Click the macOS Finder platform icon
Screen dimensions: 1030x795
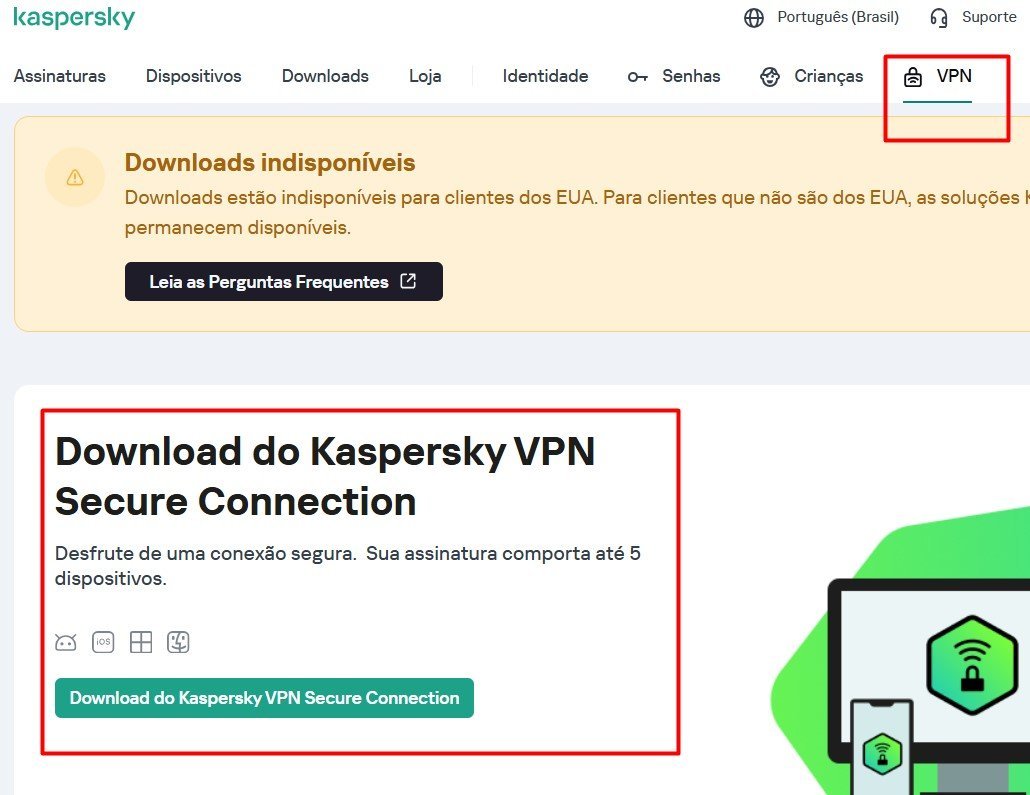pyautogui.click(x=178, y=642)
